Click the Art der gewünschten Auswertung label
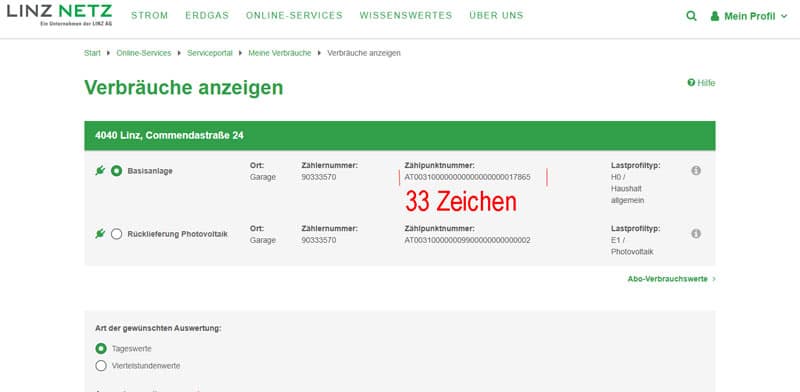The height and width of the screenshot is (392, 800). click(158, 328)
